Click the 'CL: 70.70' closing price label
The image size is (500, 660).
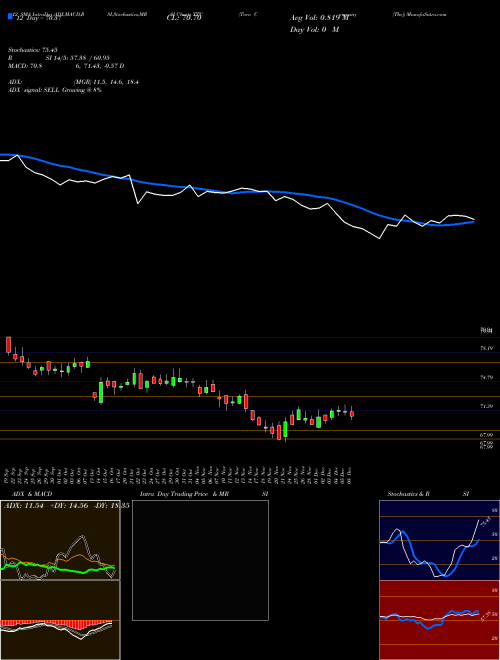coord(184,18)
